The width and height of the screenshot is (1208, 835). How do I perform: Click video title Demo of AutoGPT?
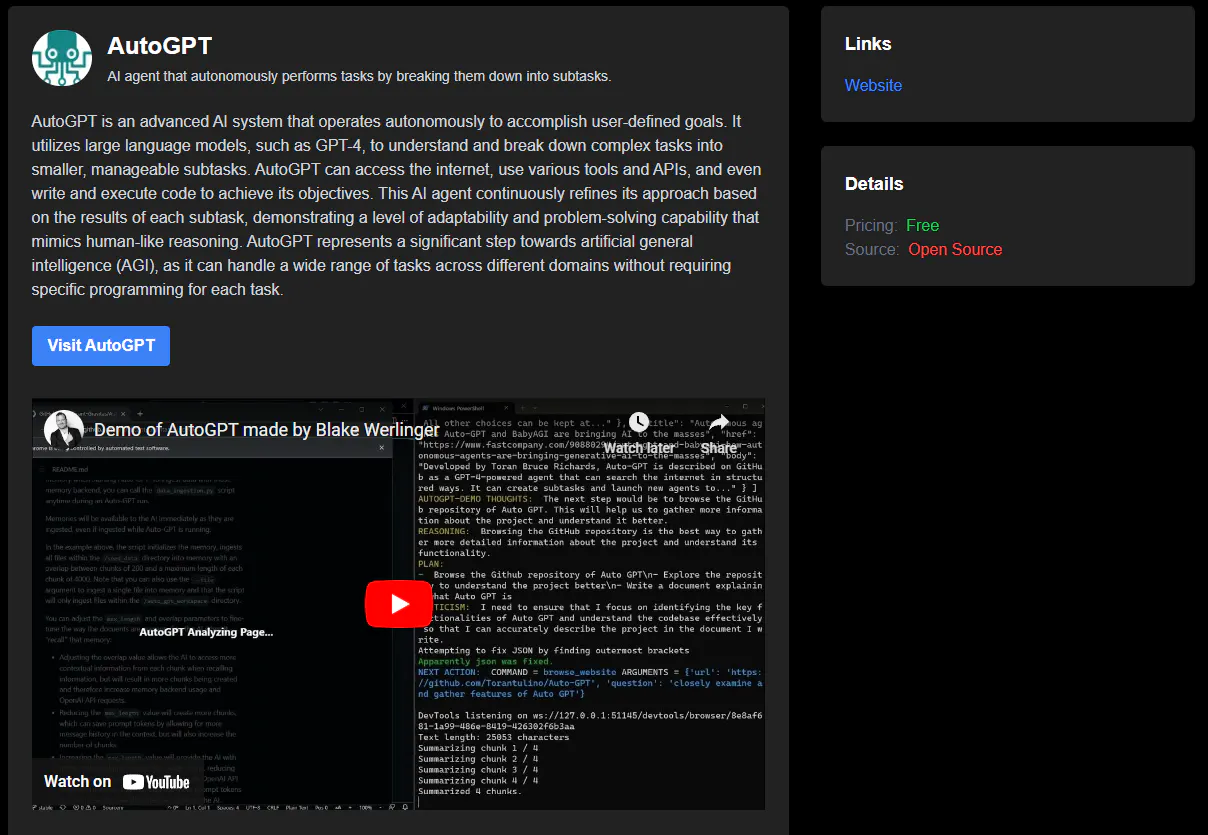click(266, 430)
